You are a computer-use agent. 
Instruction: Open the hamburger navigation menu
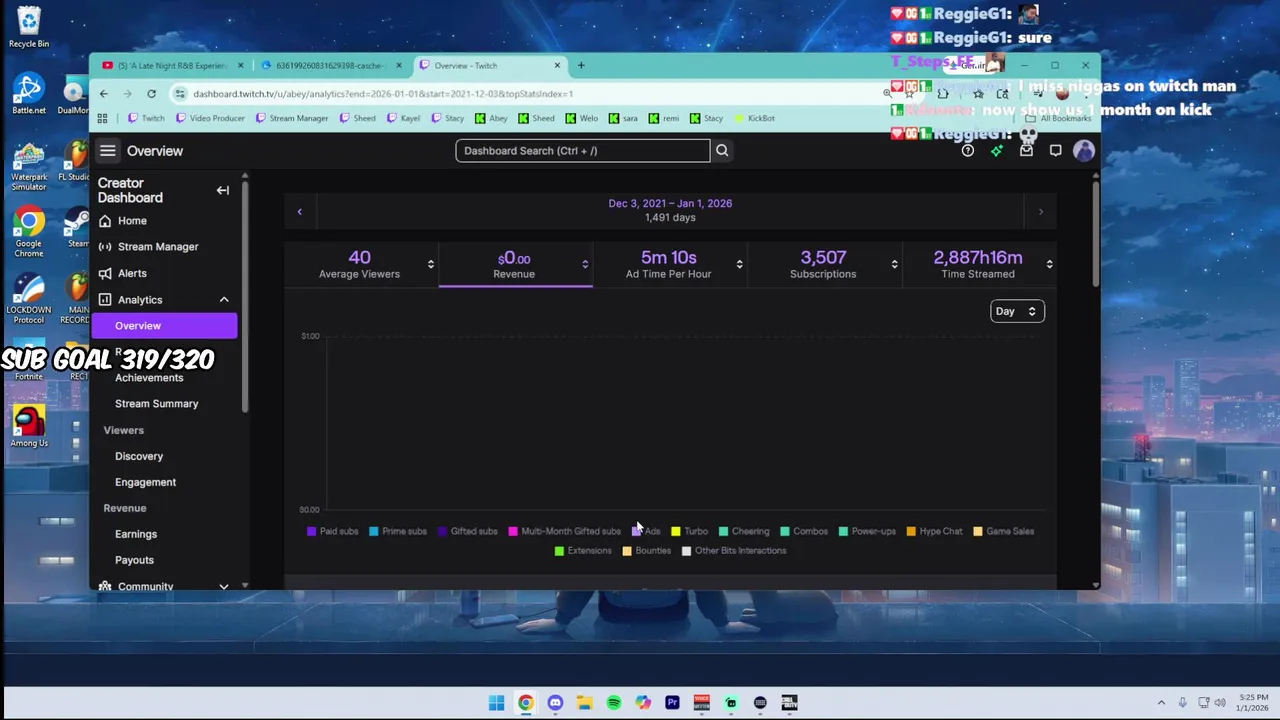tap(107, 151)
